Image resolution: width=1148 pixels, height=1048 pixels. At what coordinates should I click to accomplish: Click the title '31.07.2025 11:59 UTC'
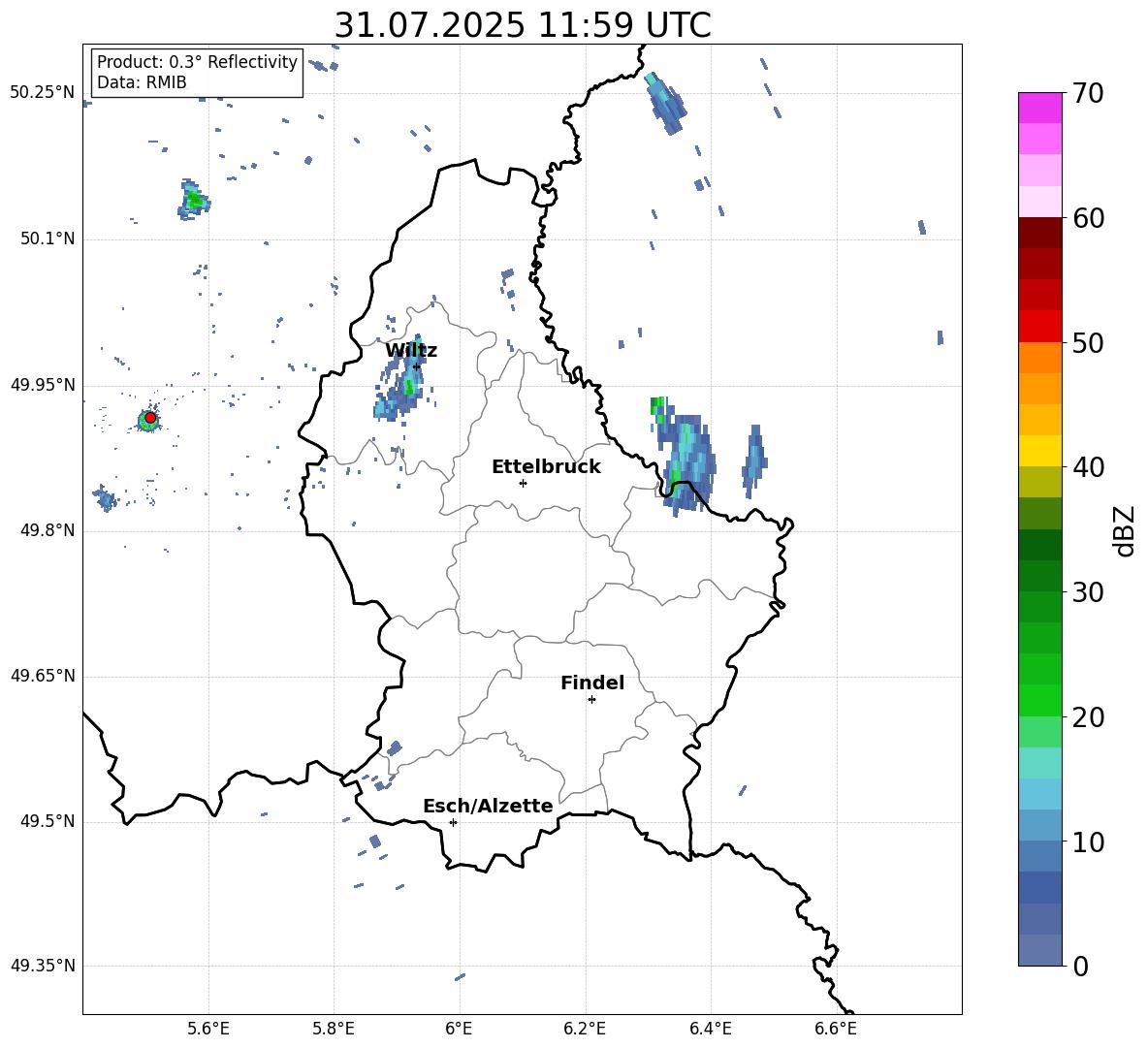click(x=523, y=25)
